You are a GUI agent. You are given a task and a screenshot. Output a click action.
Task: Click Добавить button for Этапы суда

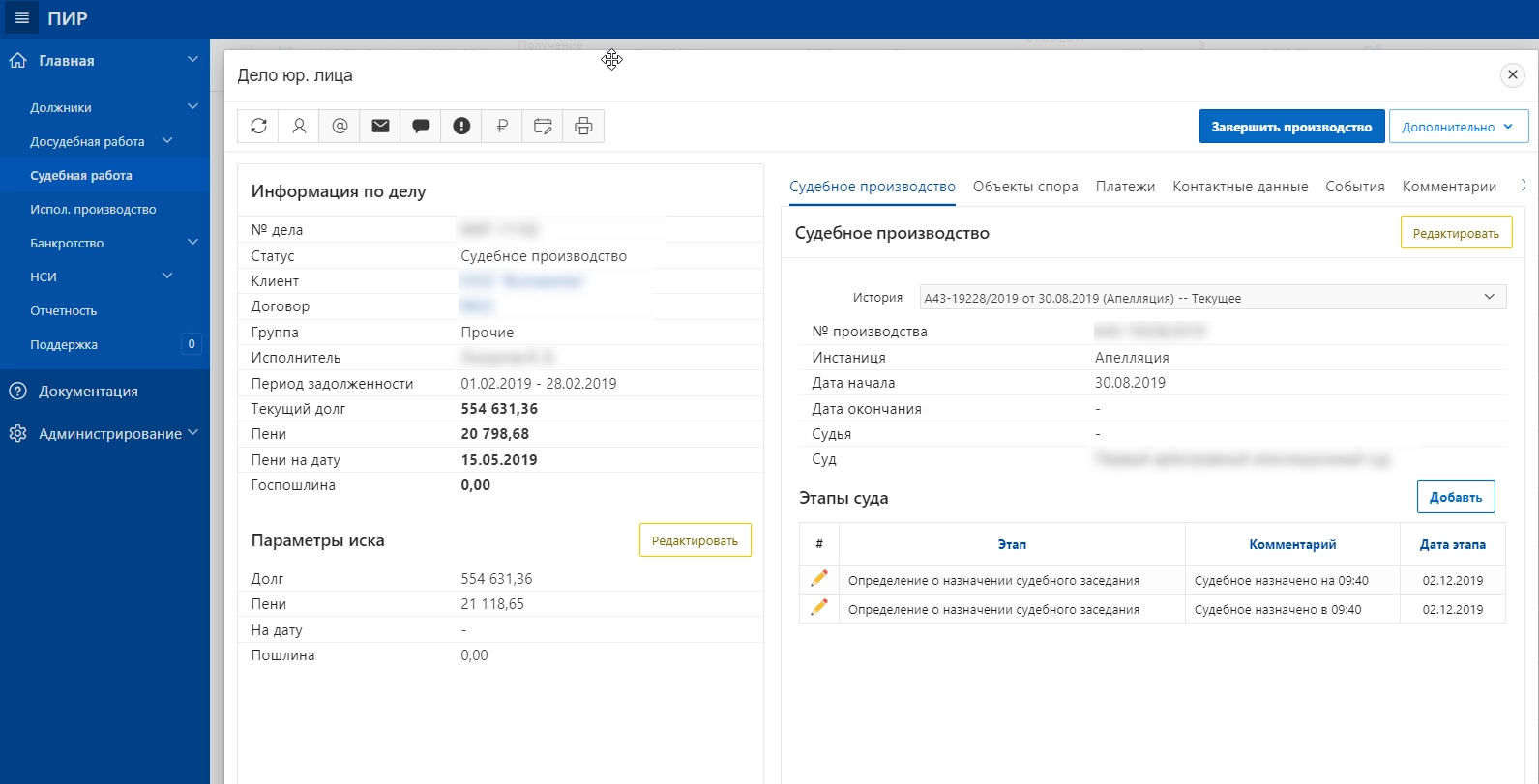1456,497
